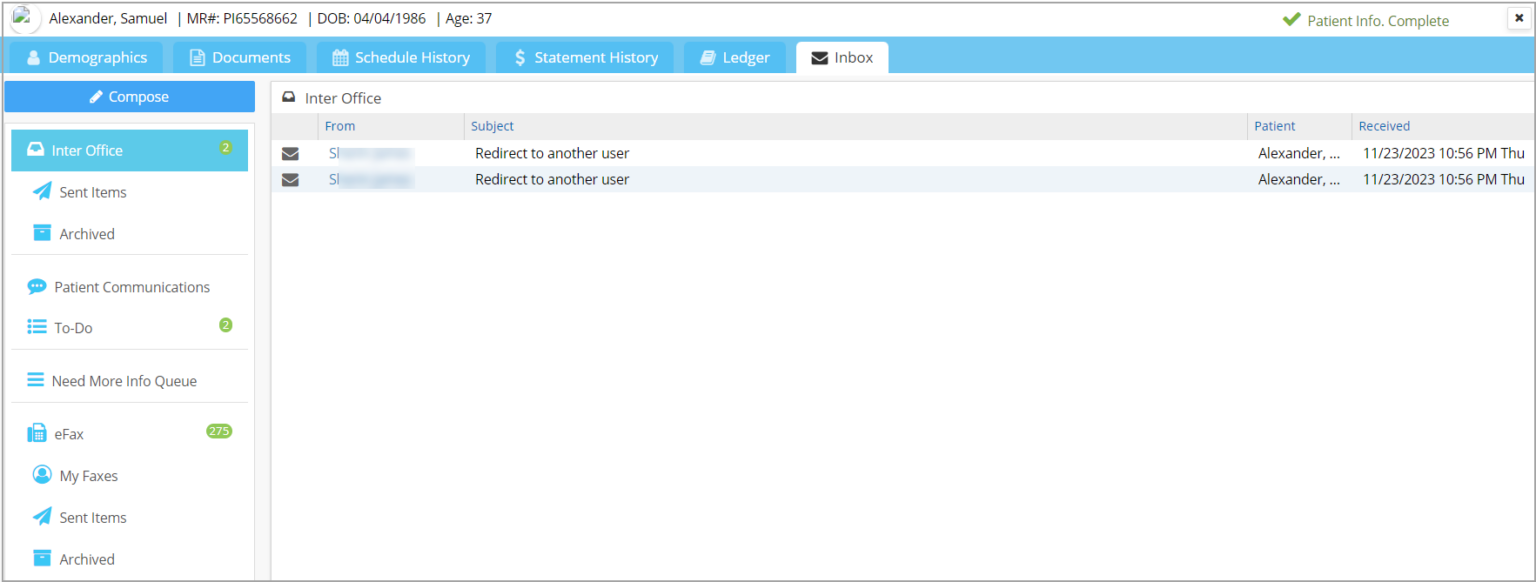The height and width of the screenshot is (582, 1536).
Task: Click the Compose button
Action: pos(129,96)
